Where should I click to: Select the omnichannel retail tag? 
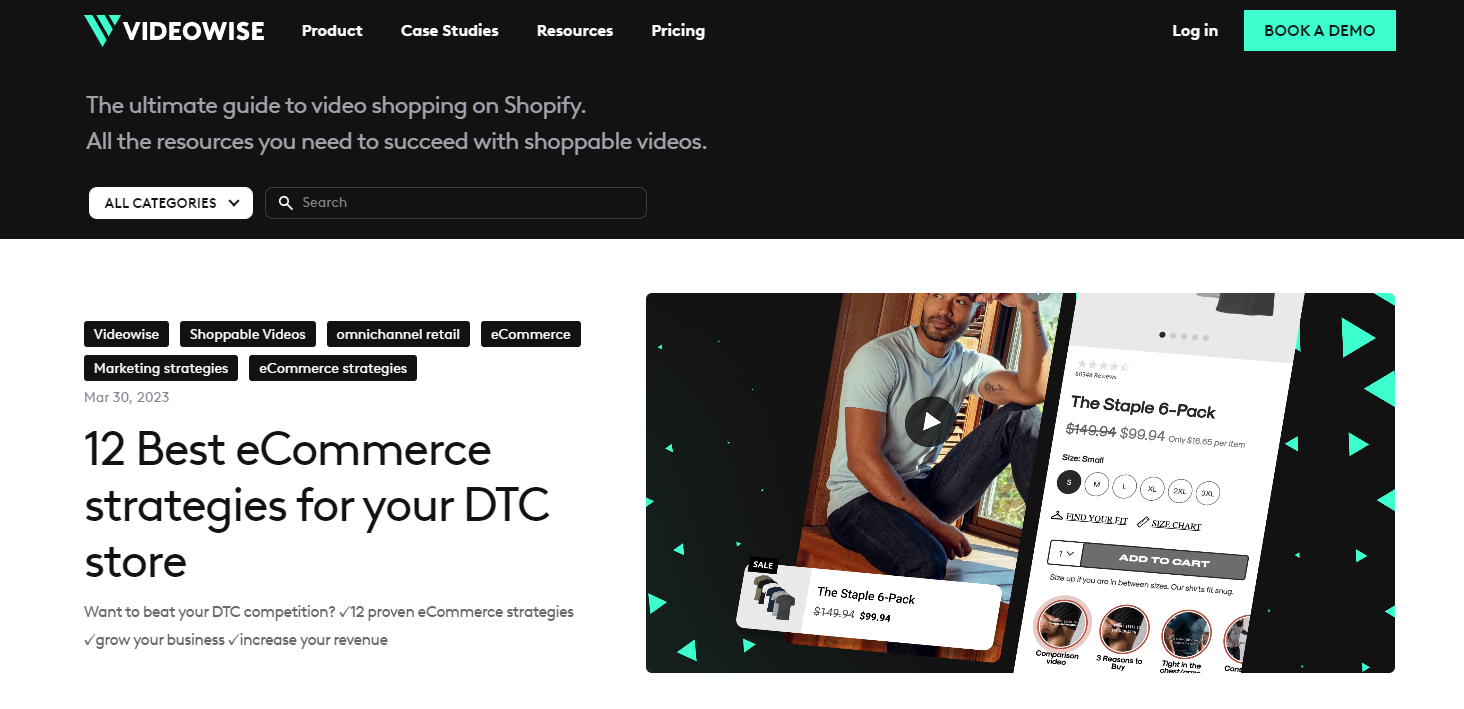(399, 334)
